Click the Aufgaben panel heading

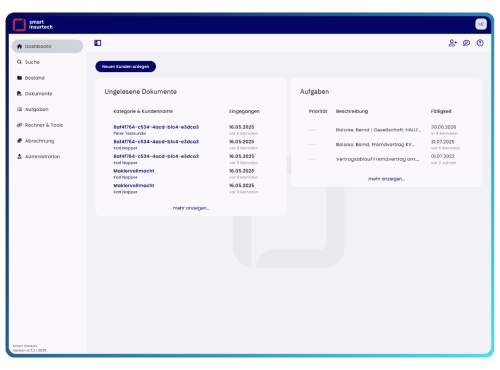[x=314, y=92]
